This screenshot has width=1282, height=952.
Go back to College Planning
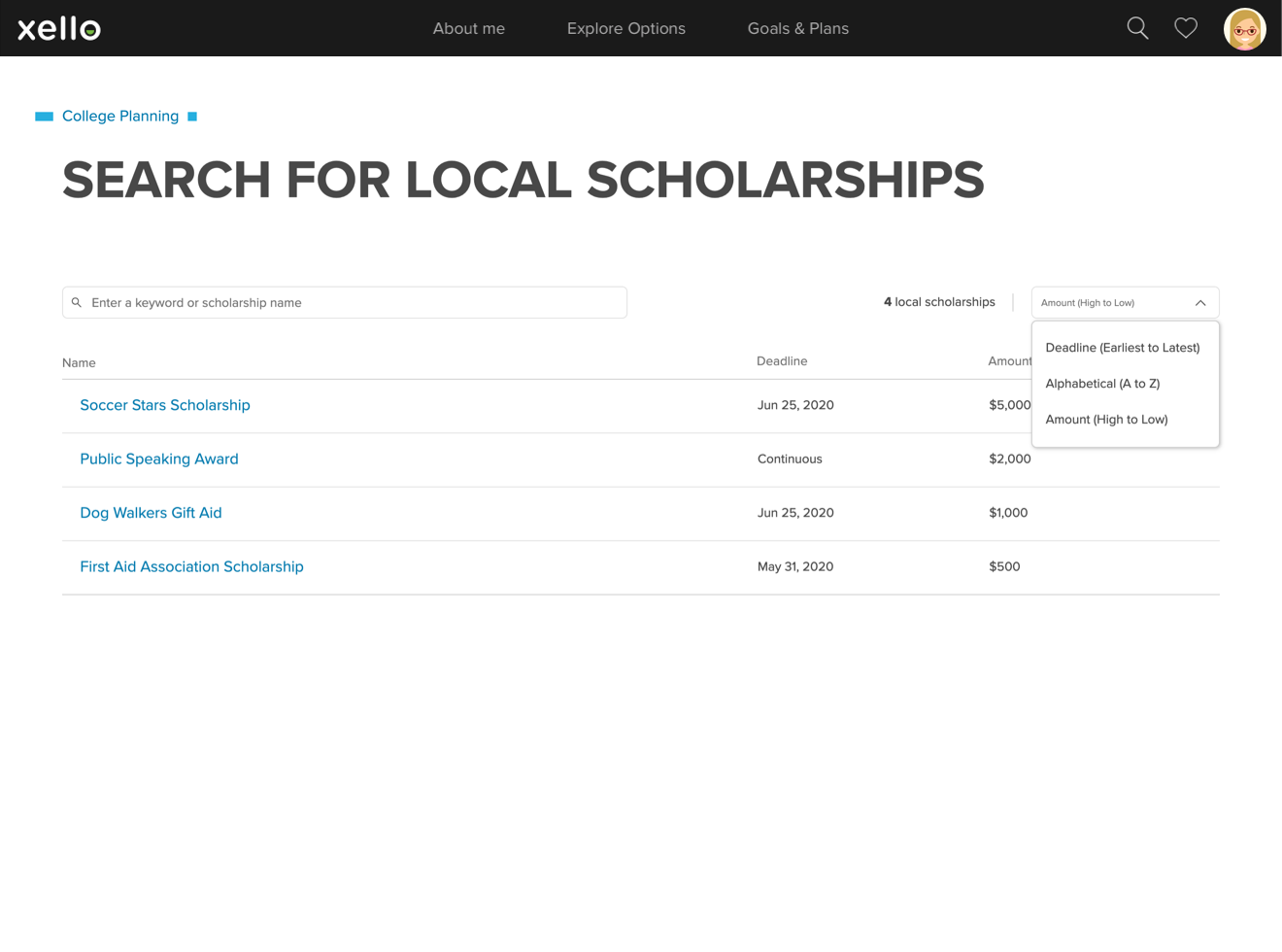point(120,116)
